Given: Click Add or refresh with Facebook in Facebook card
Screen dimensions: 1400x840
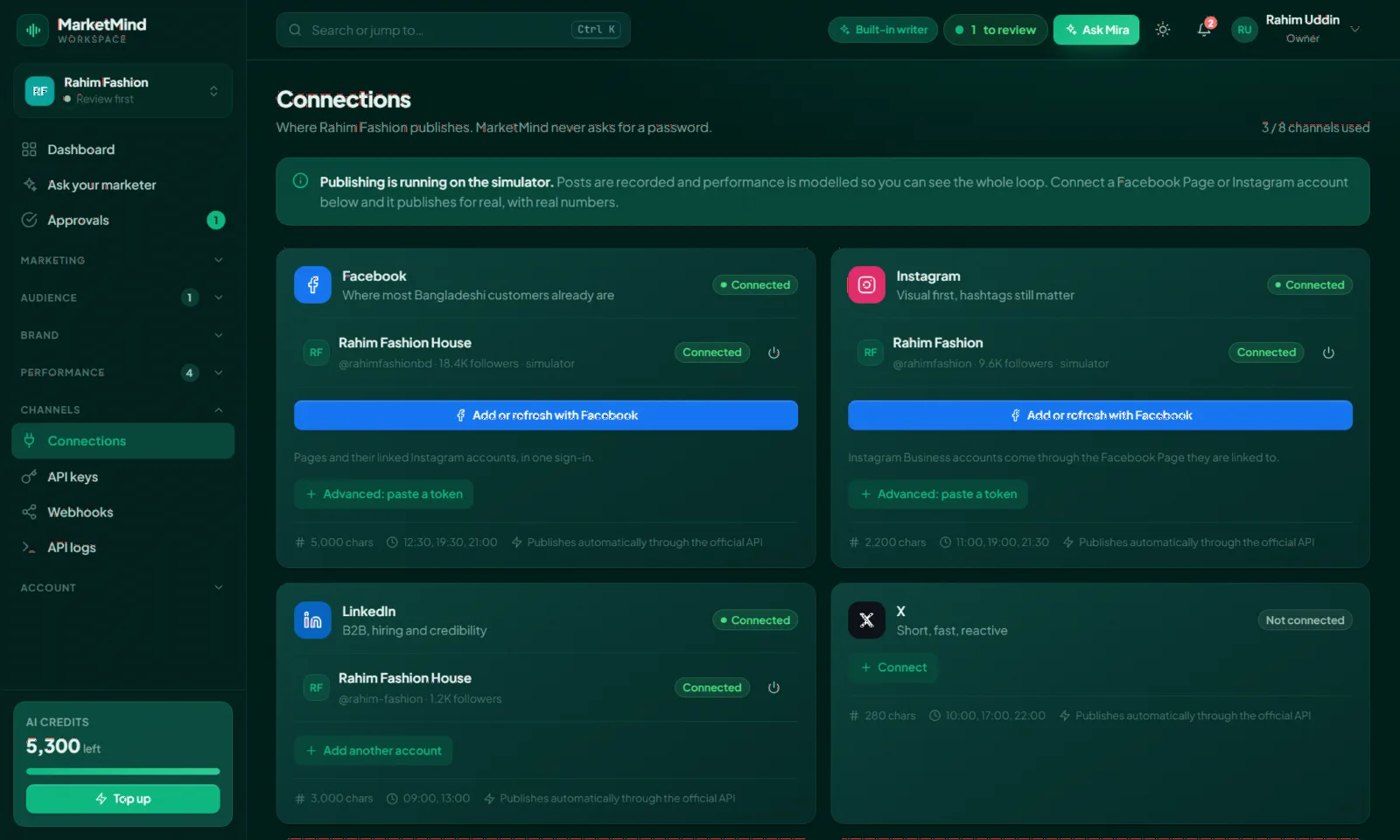Looking at the screenshot, I should pos(546,416).
